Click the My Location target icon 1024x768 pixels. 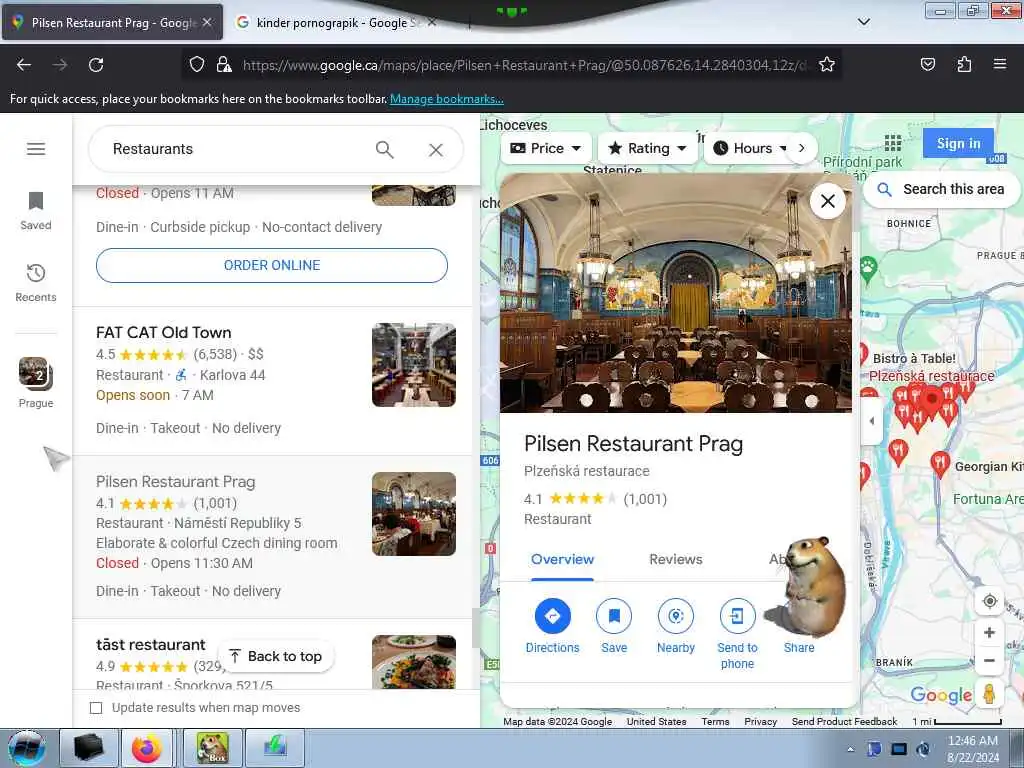point(989,601)
